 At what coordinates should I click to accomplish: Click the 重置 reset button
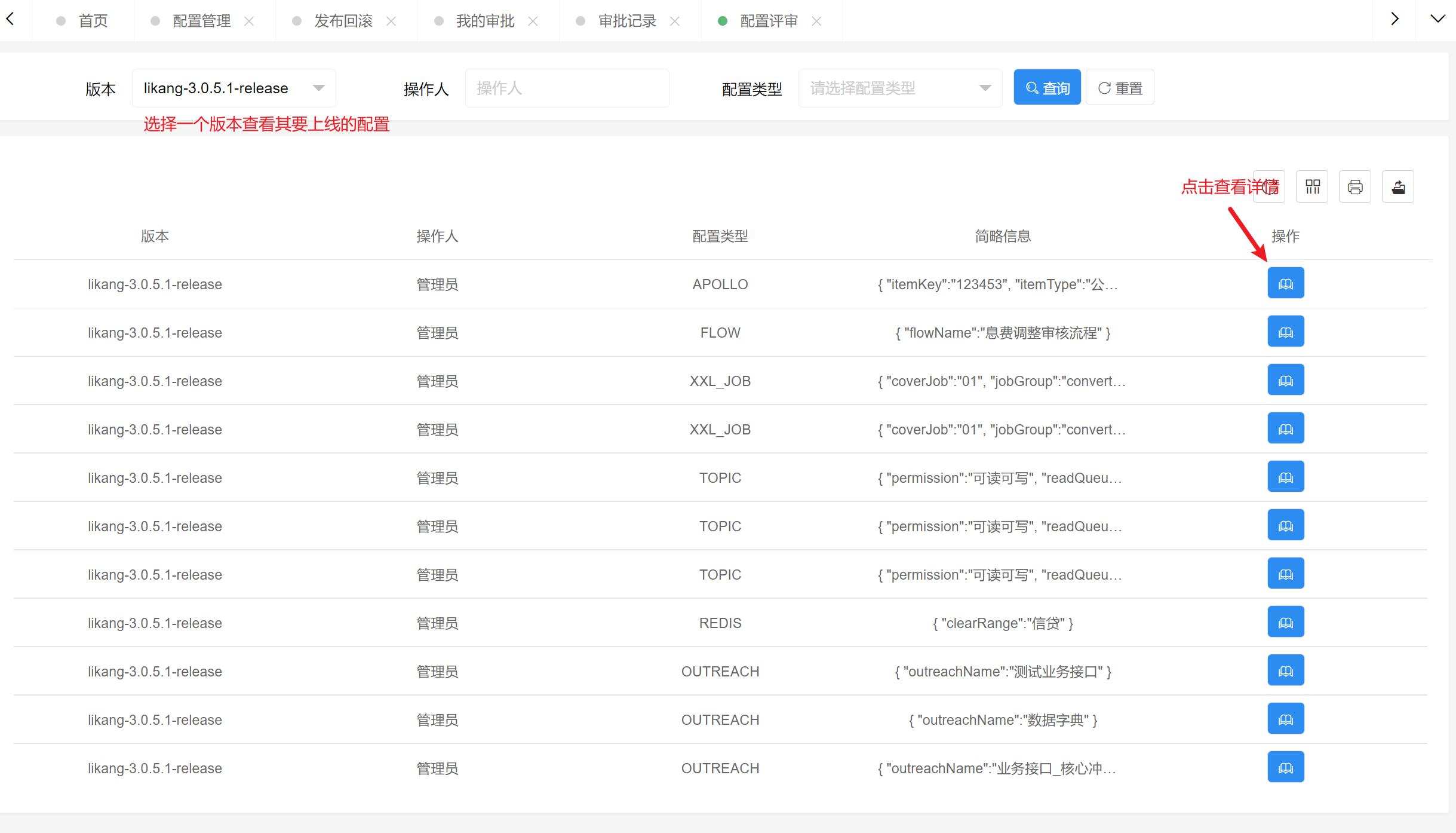click(1120, 87)
